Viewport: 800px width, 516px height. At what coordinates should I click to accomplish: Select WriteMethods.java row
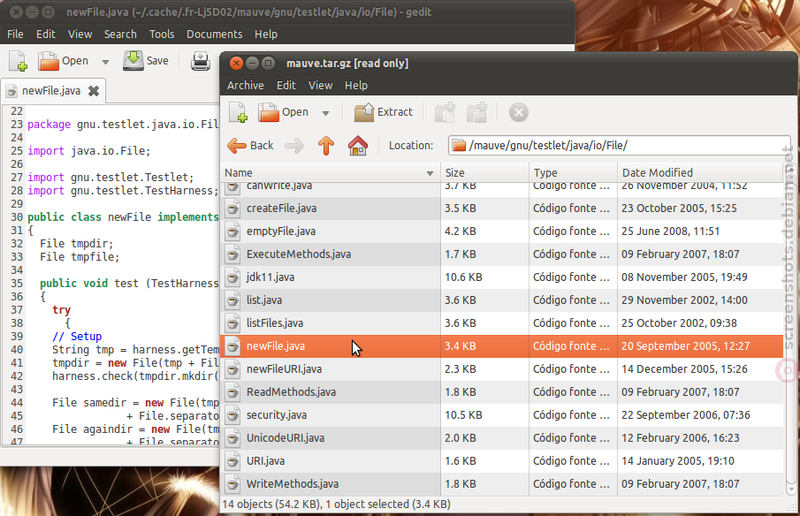502,484
